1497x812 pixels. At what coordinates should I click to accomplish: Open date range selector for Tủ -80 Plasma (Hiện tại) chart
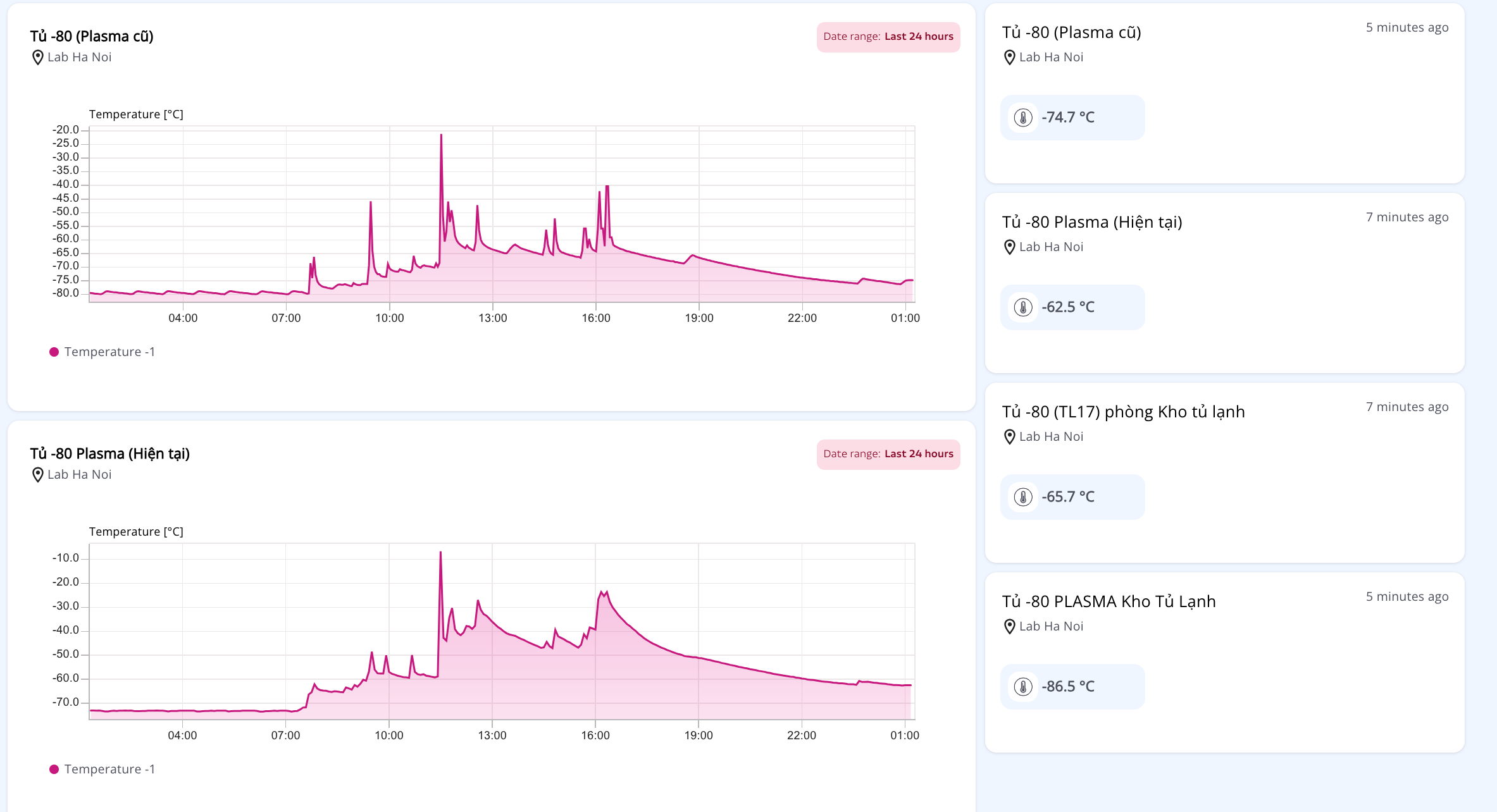(x=888, y=454)
